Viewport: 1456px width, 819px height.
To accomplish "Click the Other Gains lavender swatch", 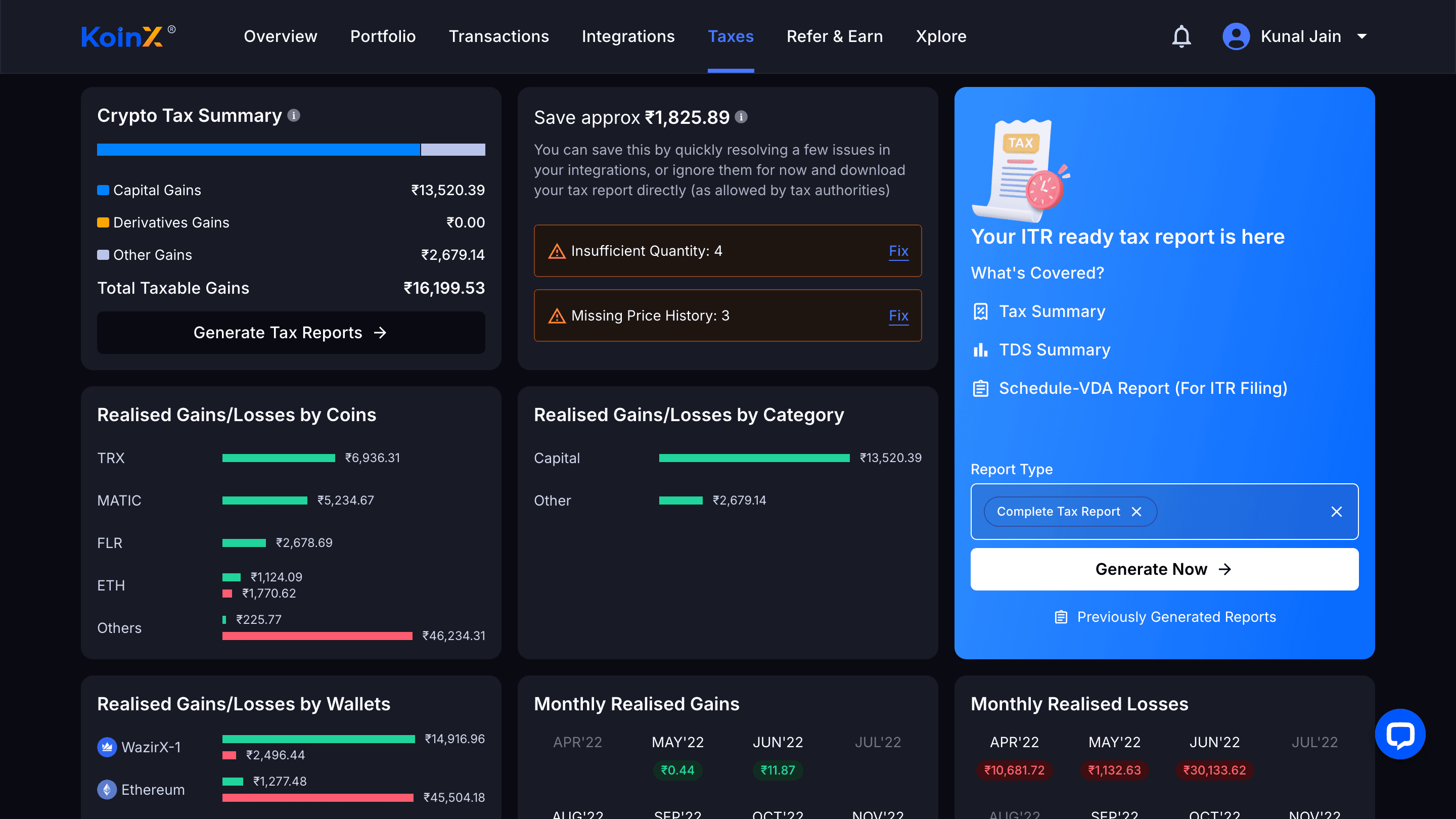I will [103, 255].
